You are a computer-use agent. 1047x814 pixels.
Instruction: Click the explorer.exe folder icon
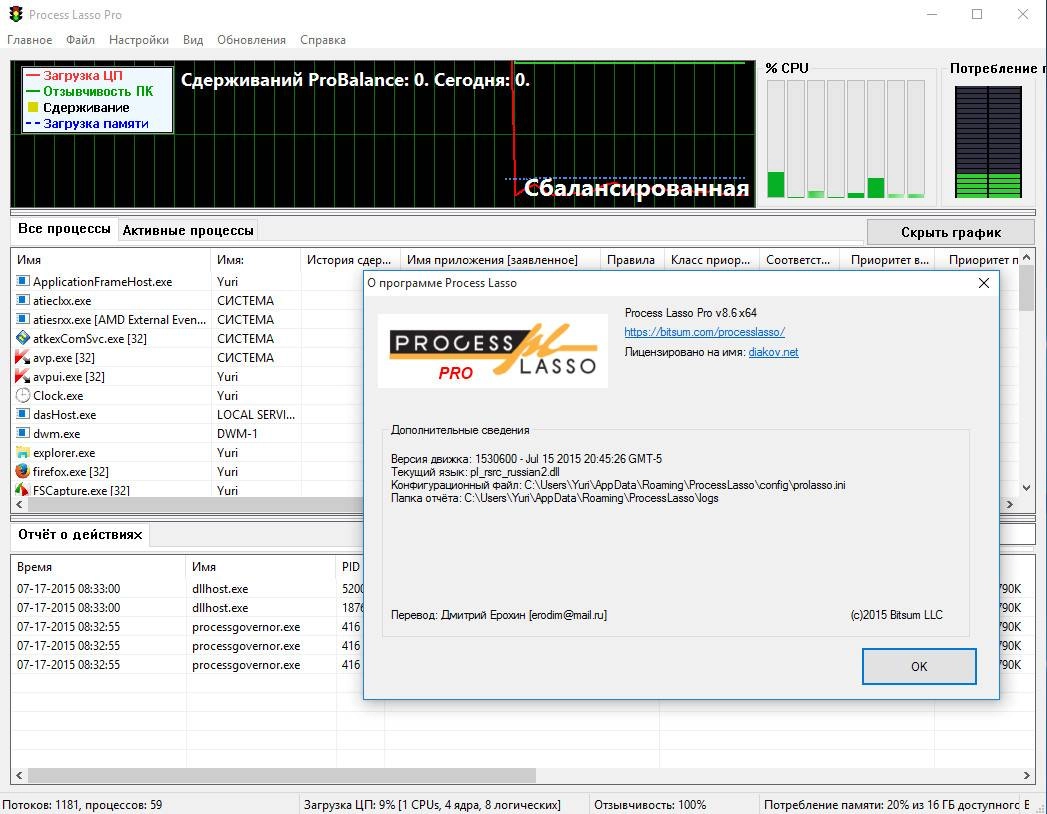point(23,452)
